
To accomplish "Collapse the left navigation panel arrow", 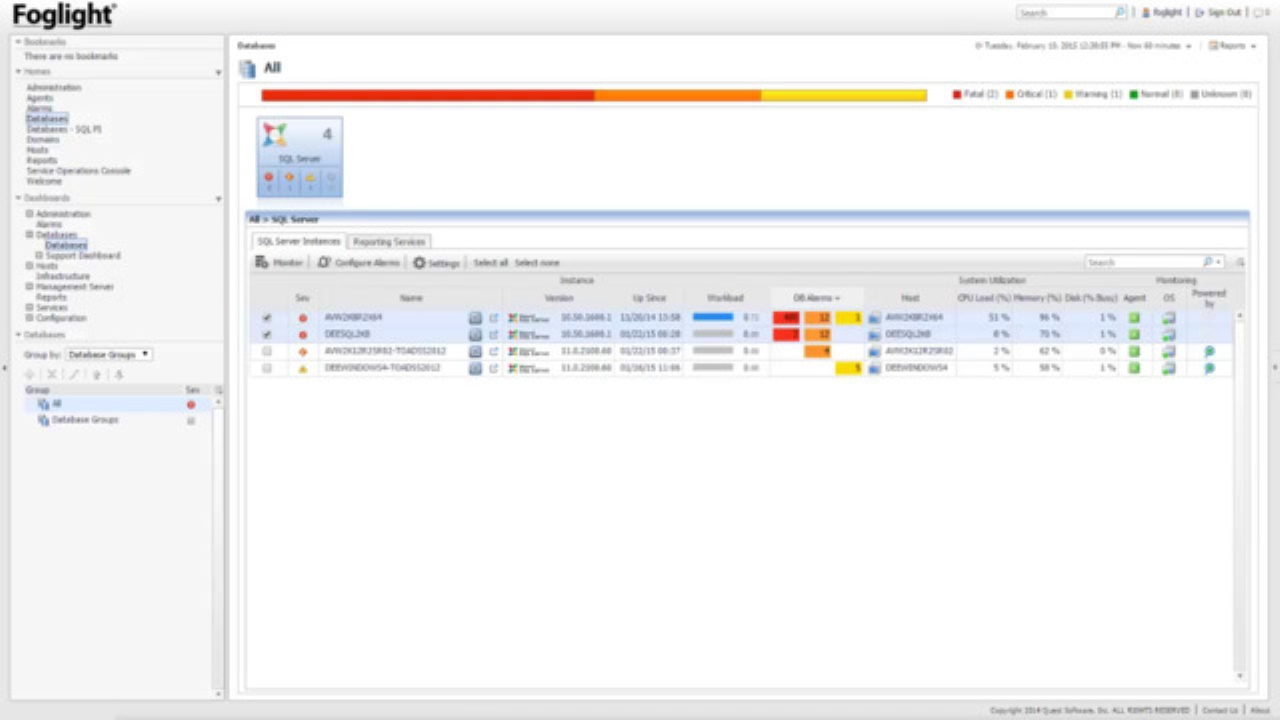I will [x=5, y=368].
